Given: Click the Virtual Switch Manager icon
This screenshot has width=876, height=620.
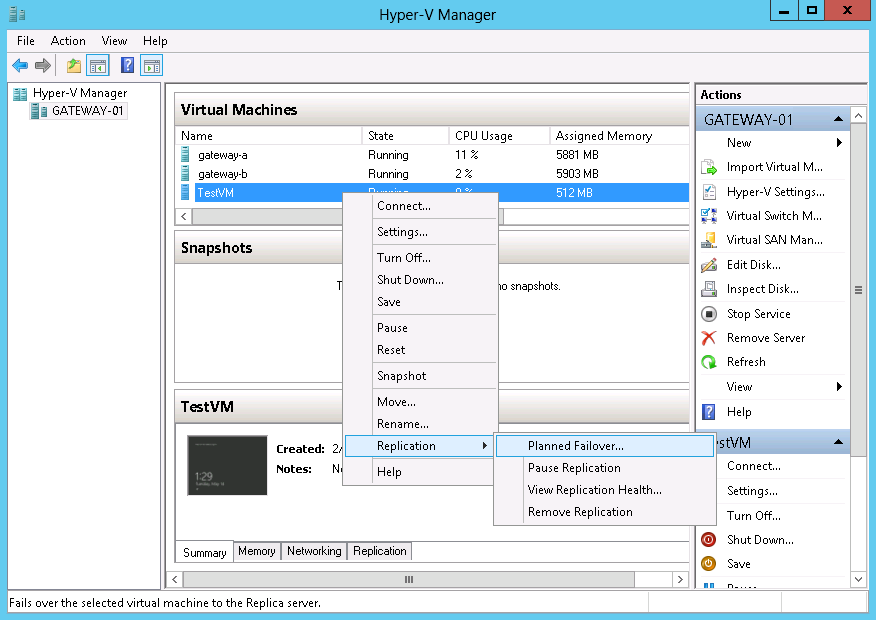Looking at the screenshot, I should [709, 216].
